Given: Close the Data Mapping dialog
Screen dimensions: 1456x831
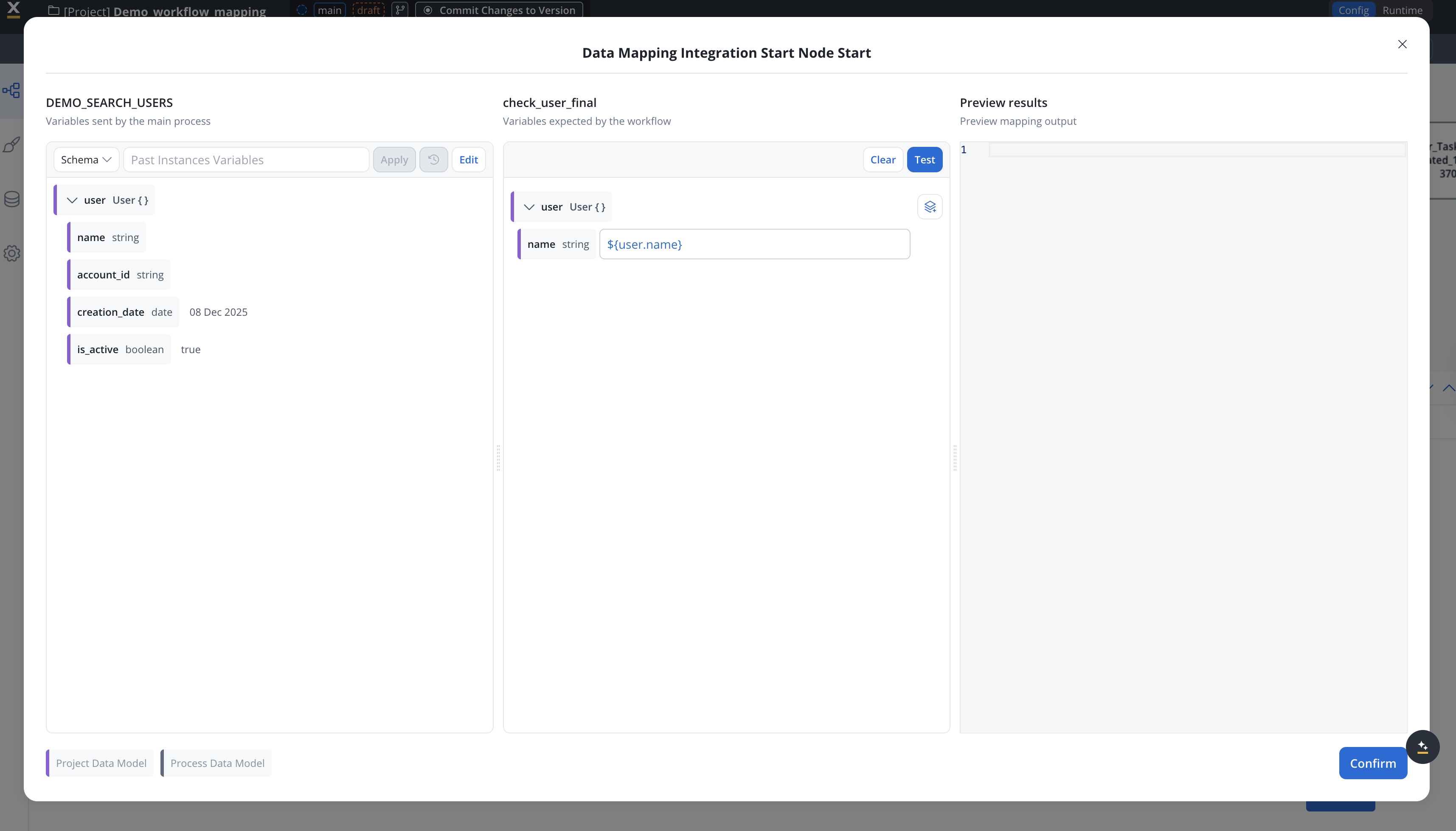Looking at the screenshot, I should click(1403, 45).
